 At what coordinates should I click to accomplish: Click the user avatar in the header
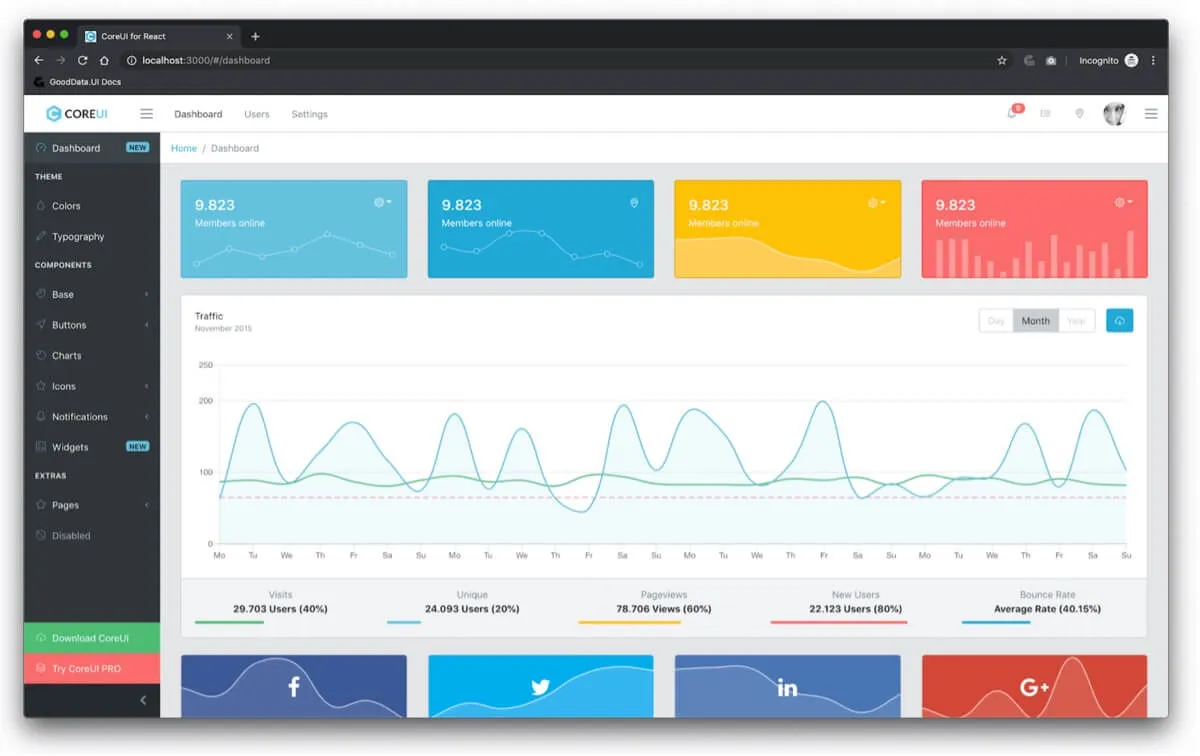[x=1114, y=113]
